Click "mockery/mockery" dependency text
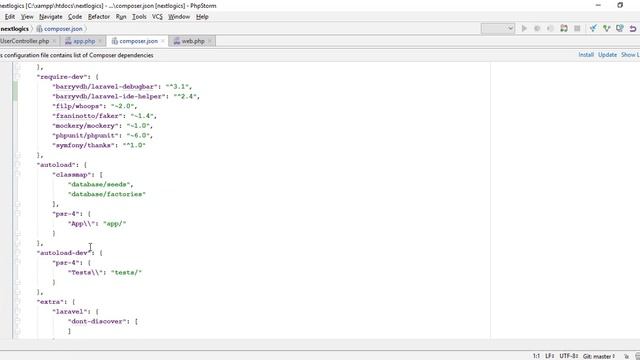Viewport: 640px width, 360px height. pyautogui.click(x=85, y=126)
